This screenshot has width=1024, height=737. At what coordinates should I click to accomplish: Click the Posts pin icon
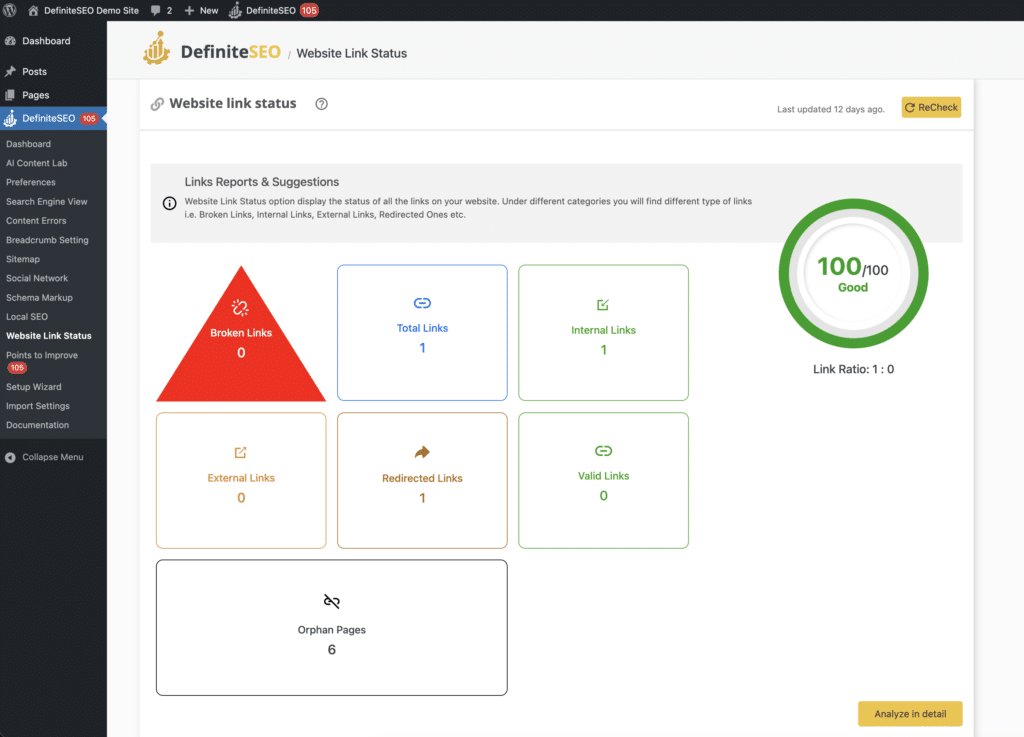coord(10,71)
